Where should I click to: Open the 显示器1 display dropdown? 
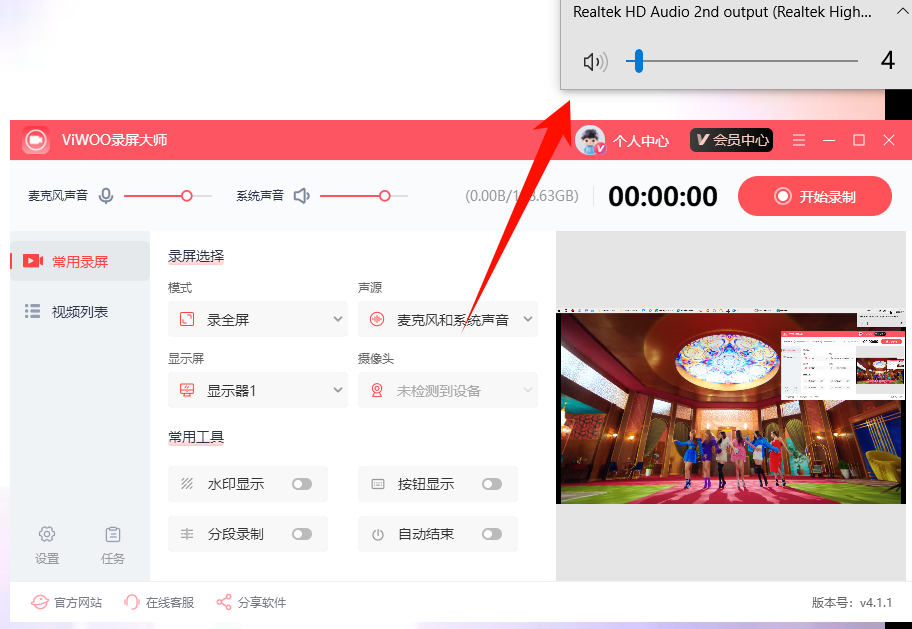click(x=258, y=390)
